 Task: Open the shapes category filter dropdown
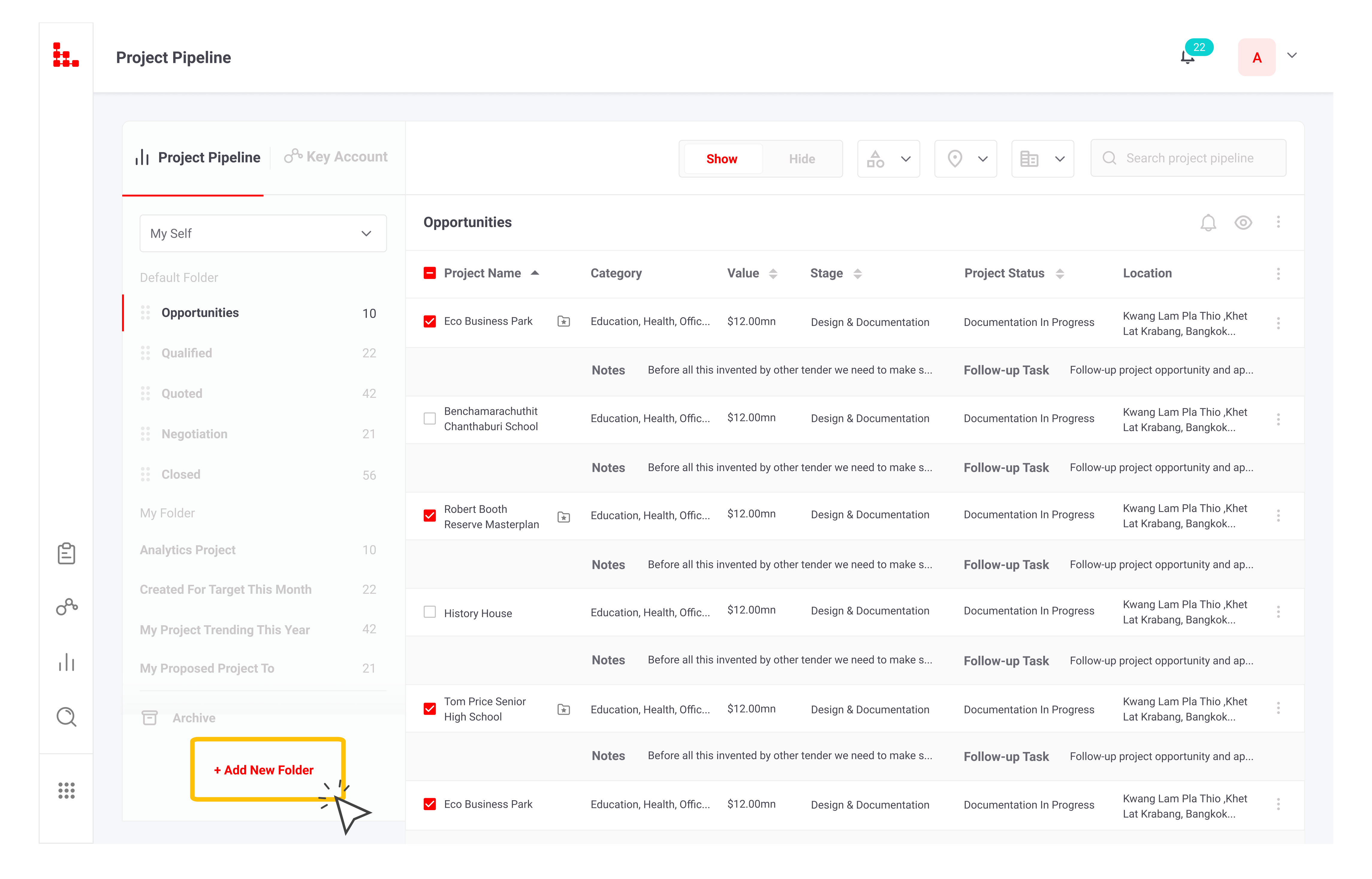(888, 159)
